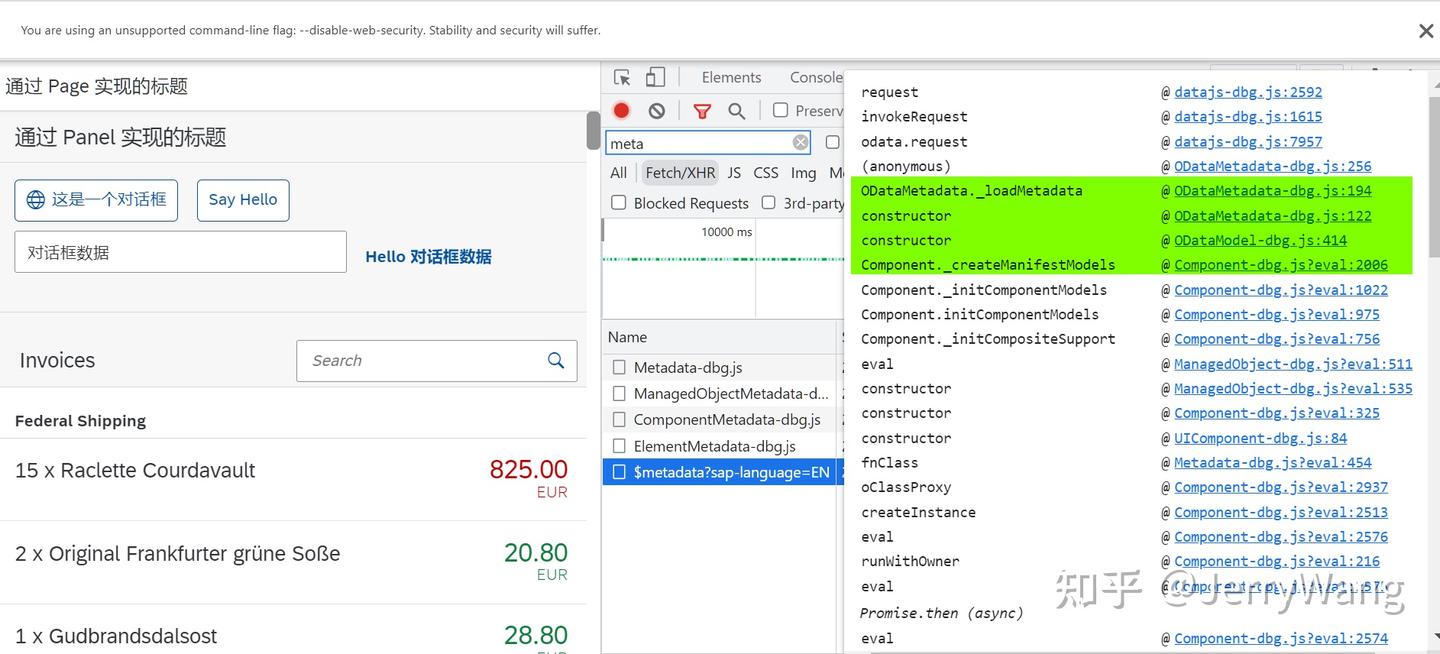
Task: Filter requests by All
Action: point(619,173)
